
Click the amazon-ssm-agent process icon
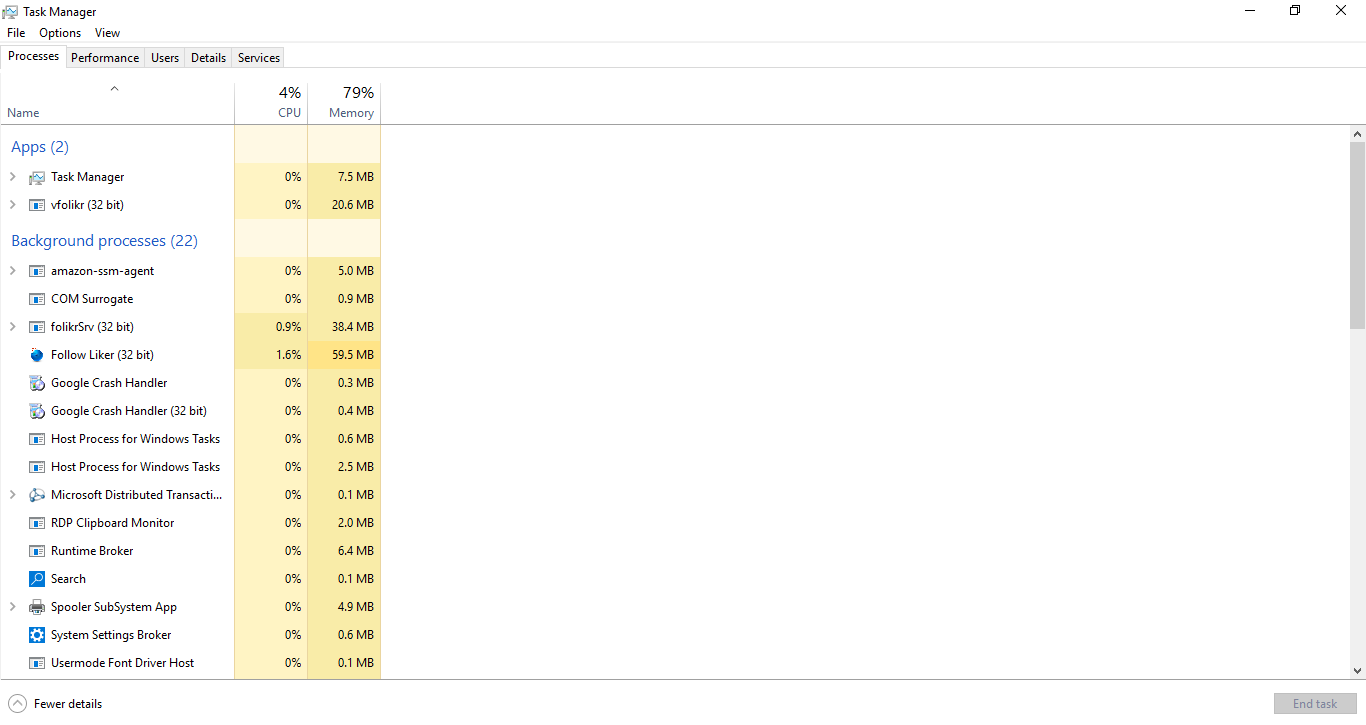pos(37,271)
